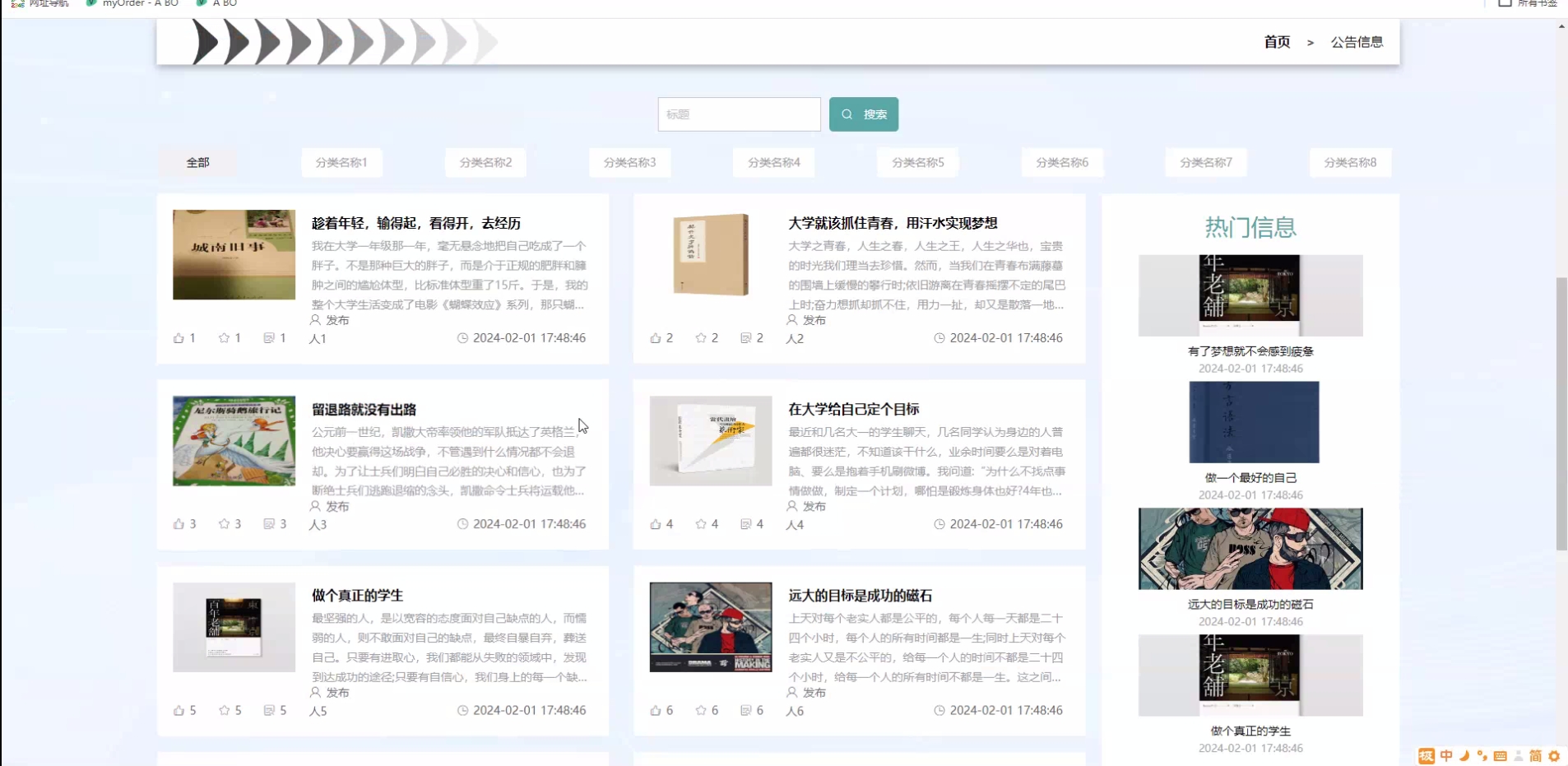Image resolution: width=1568 pixels, height=766 pixels.
Task: Star the post 留退路就没有出路
Action: pyautogui.click(x=224, y=524)
